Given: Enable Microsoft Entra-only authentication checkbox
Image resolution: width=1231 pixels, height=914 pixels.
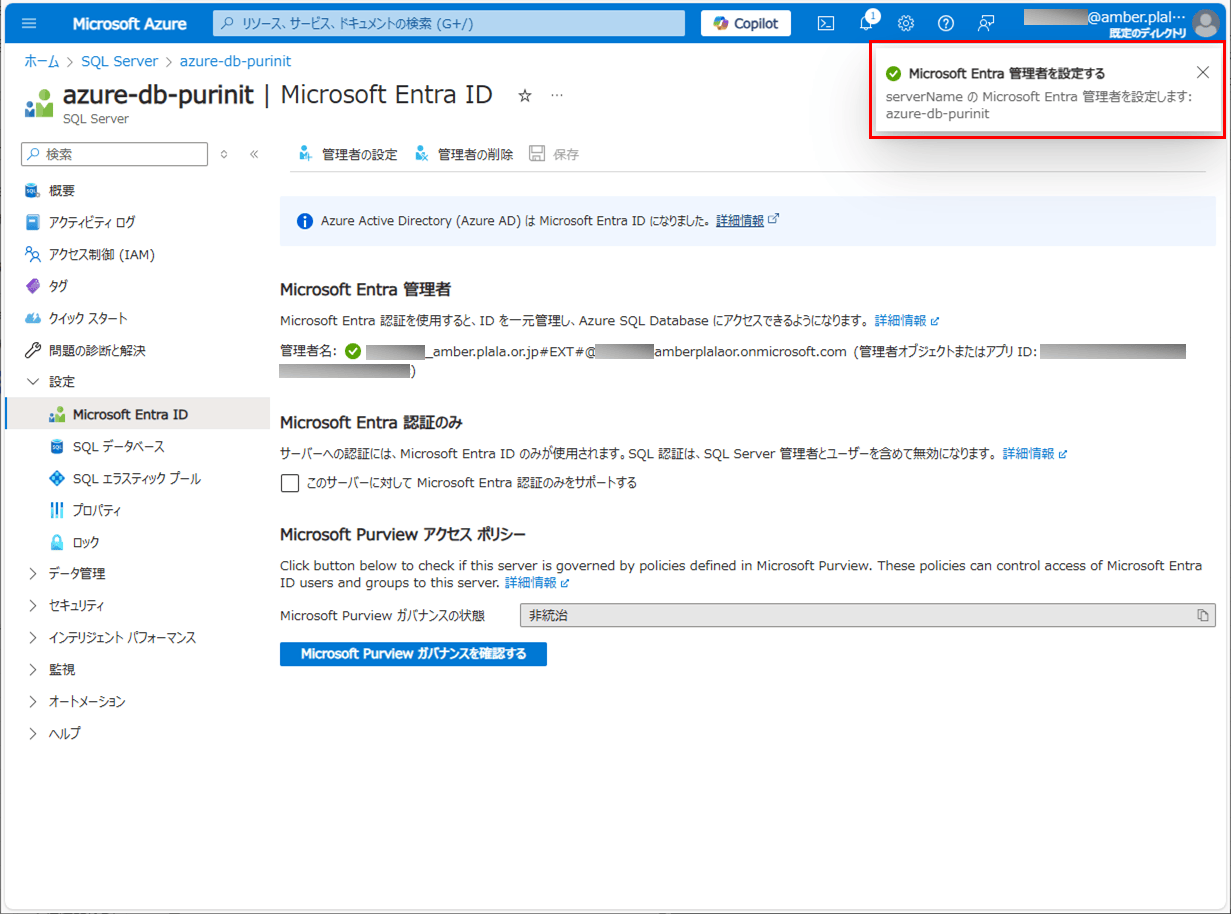Looking at the screenshot, I should tap(290, 483).
